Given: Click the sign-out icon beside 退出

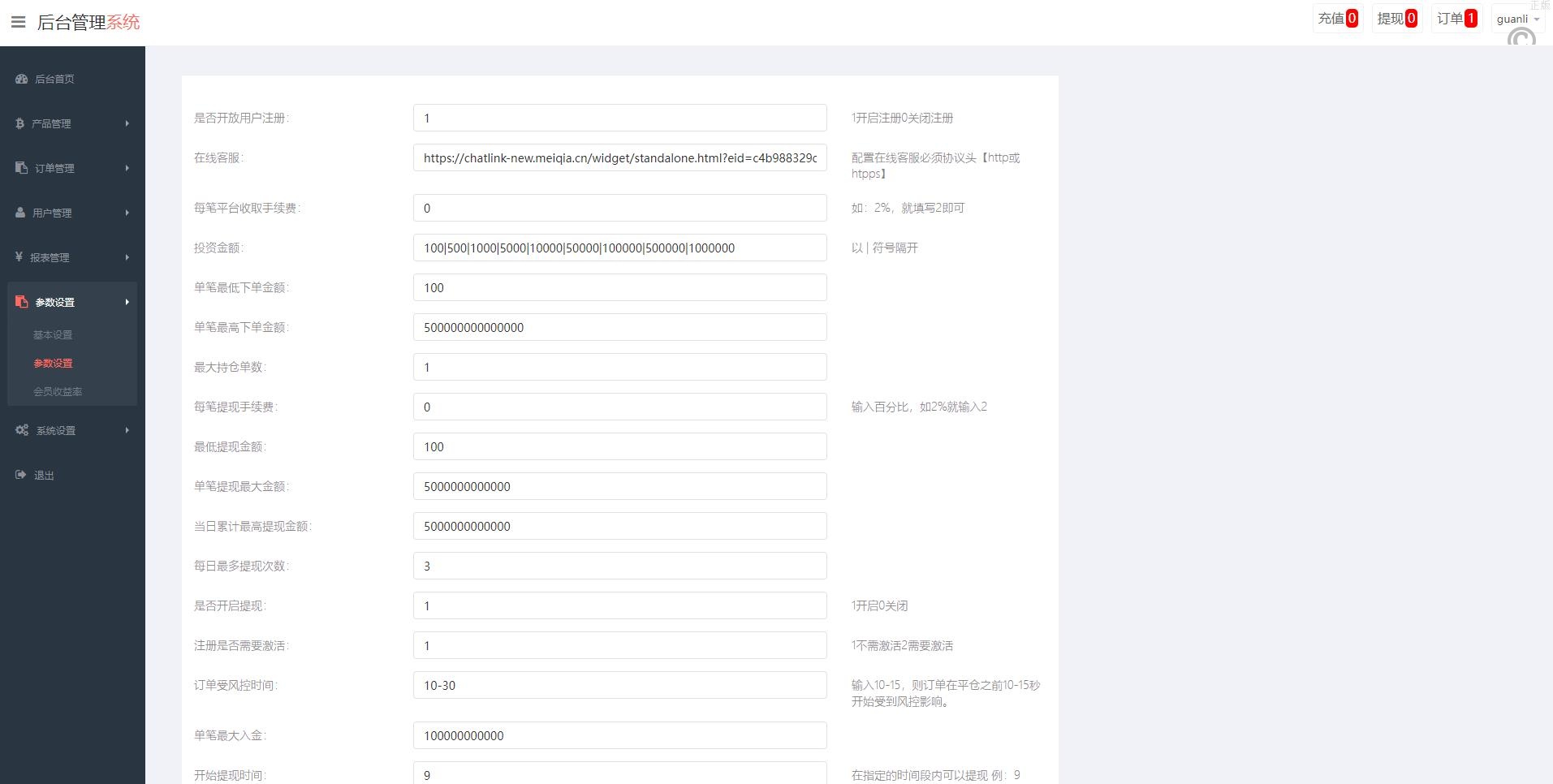Looking at the screenshot, I should coord(21,475).
